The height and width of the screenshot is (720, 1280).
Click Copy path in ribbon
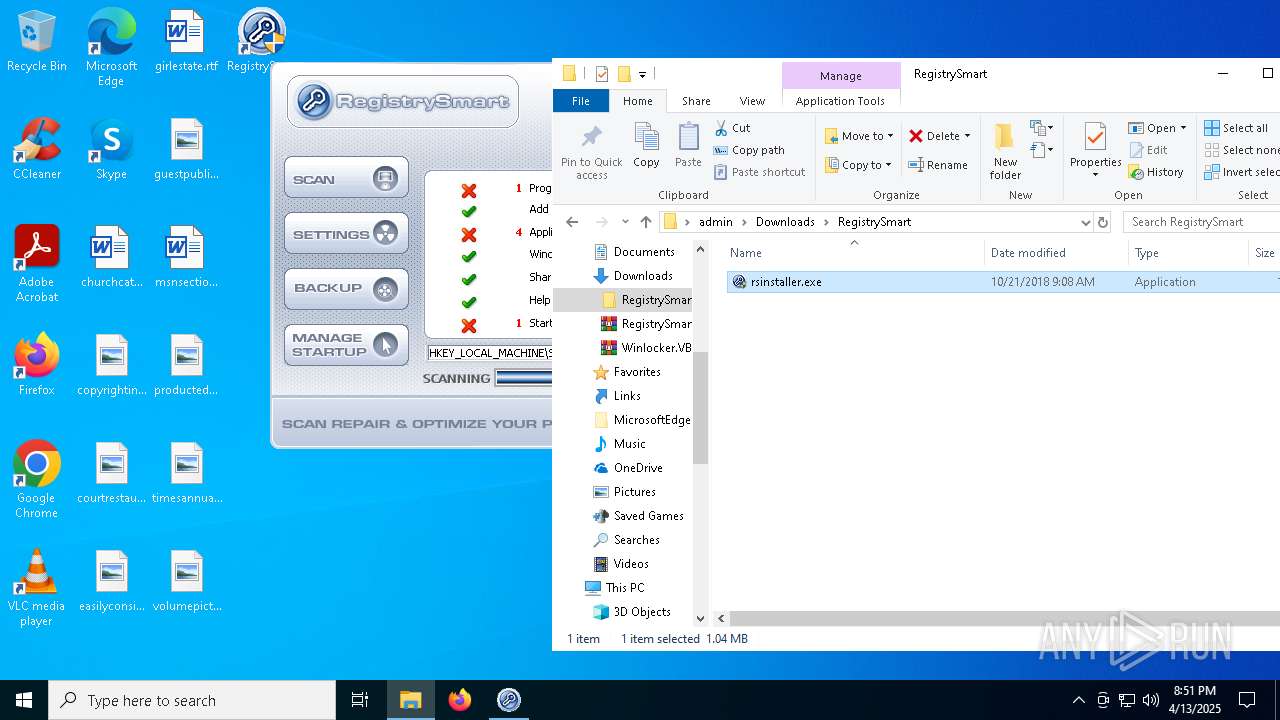749,150
